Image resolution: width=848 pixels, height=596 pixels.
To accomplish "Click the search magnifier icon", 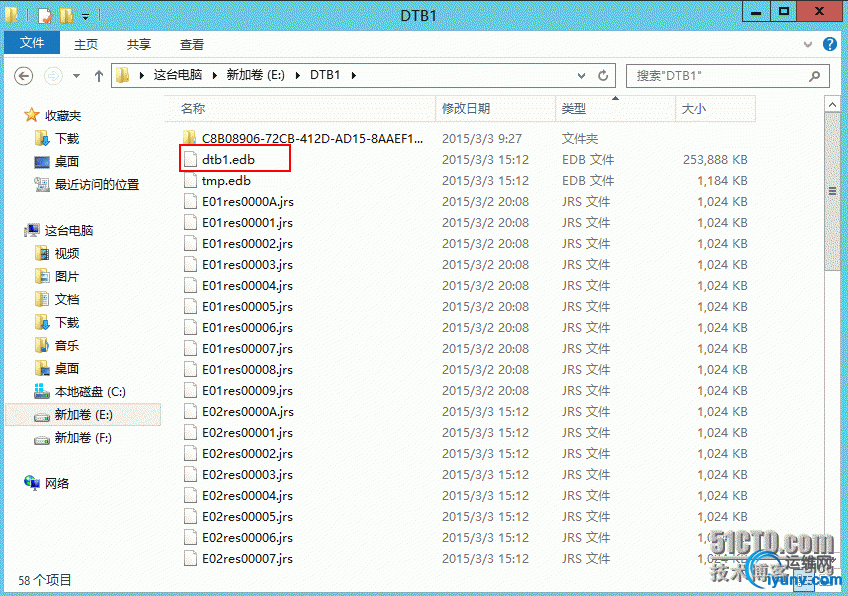I will click(x=814, y=76).
